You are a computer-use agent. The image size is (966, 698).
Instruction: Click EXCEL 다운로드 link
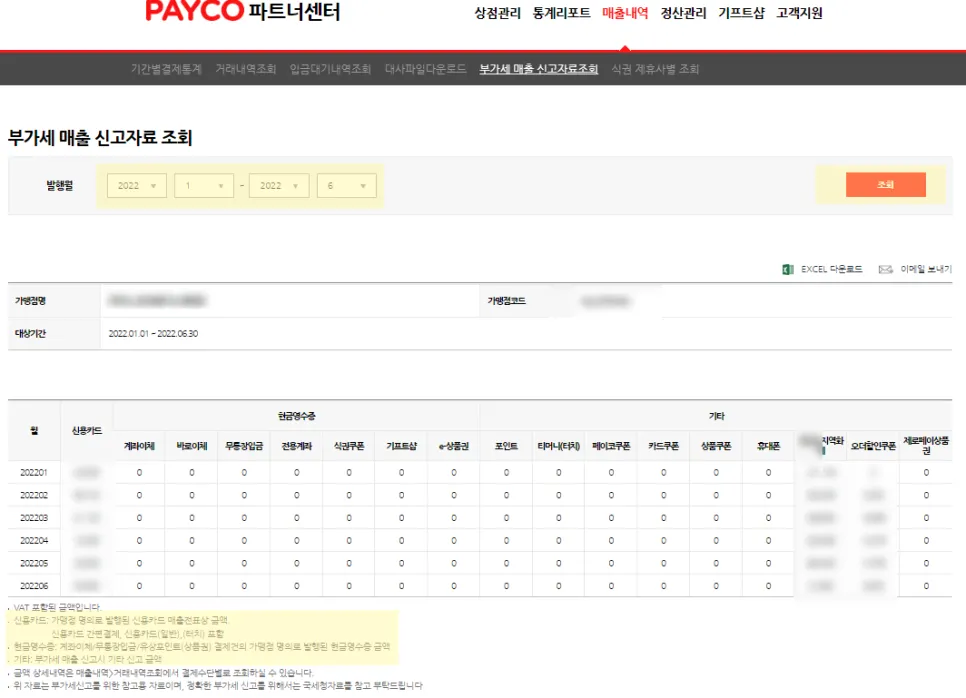[x=831, y=269]
